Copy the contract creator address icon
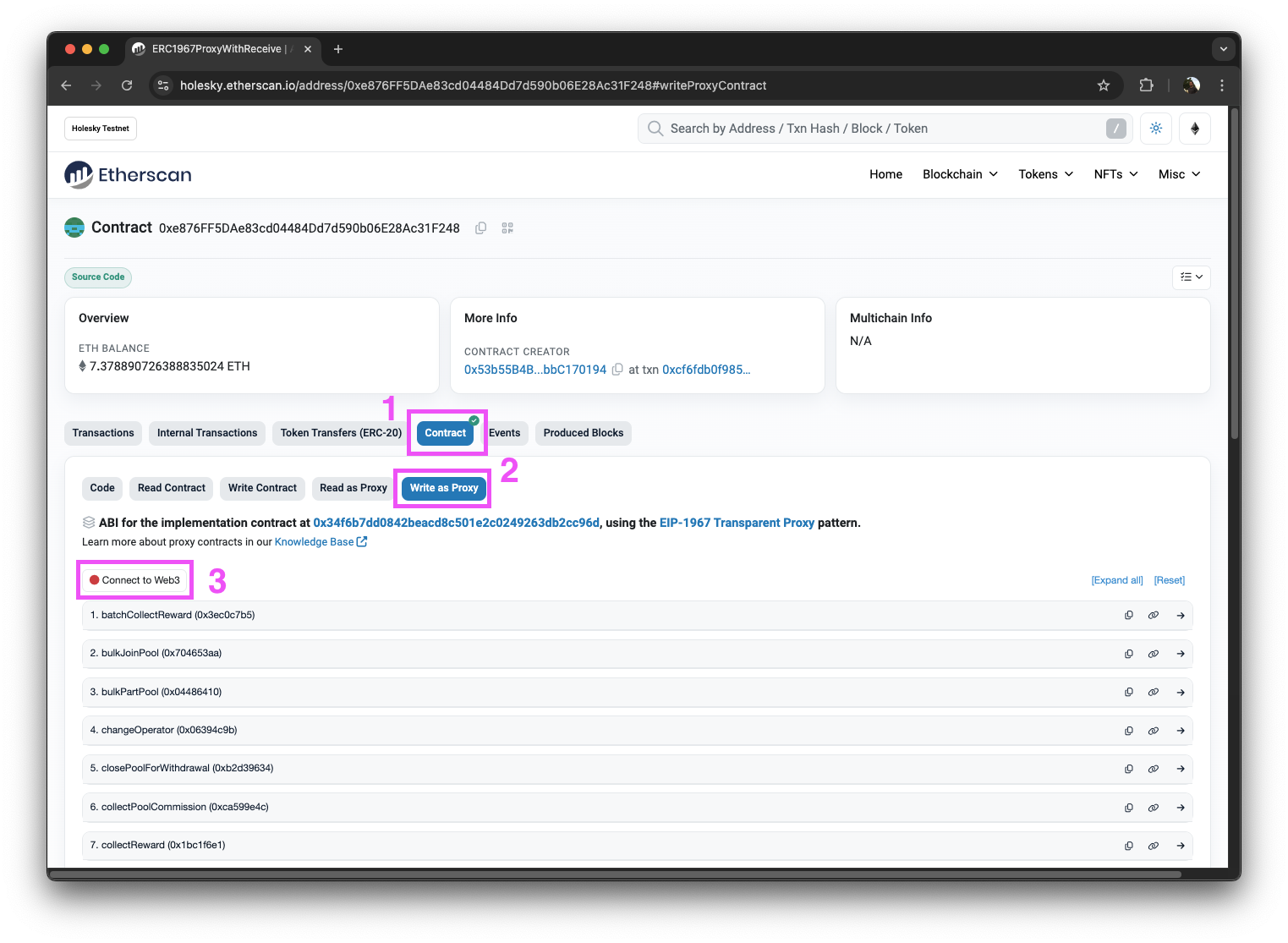Viewport: 1288px width, 943px height. pos(617,370)
